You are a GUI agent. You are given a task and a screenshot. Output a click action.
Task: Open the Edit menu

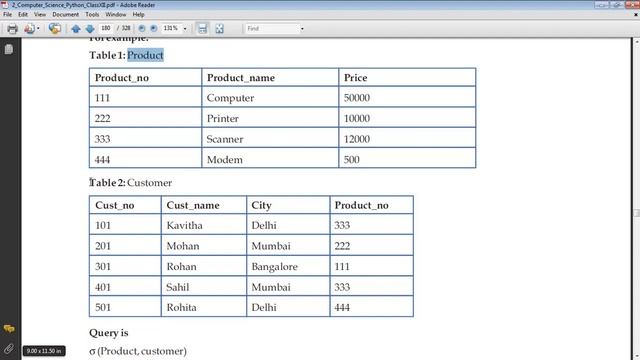coord(23,14)
